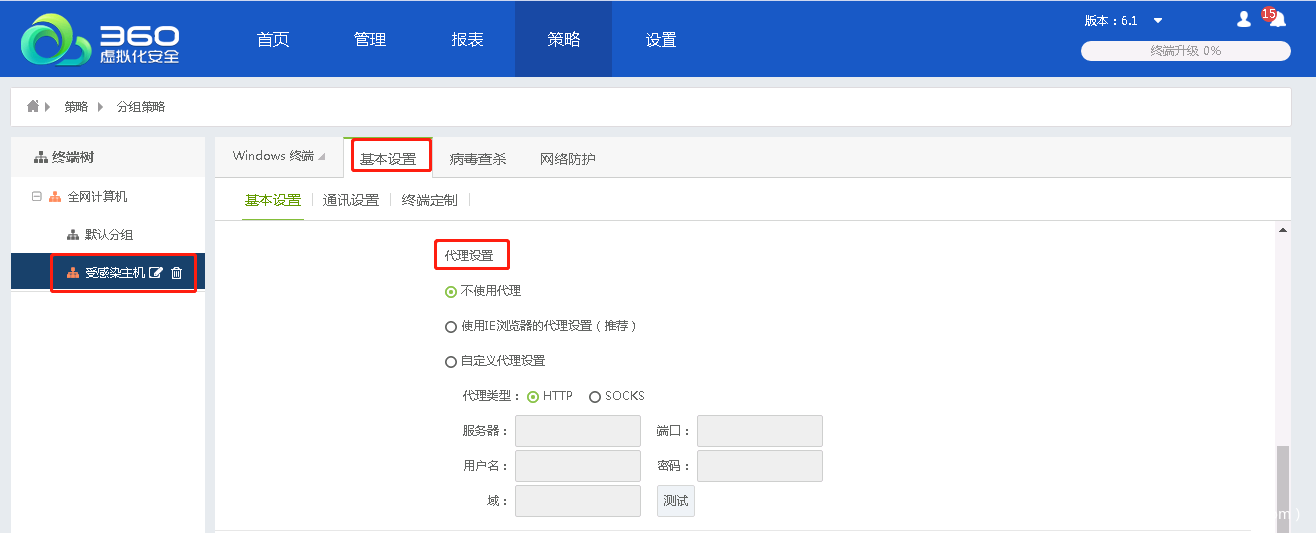Click the home icon in breadcrumb
The height and width of the screenshot is (533, 1316).
pyautogui.click(x=32, y=106)
